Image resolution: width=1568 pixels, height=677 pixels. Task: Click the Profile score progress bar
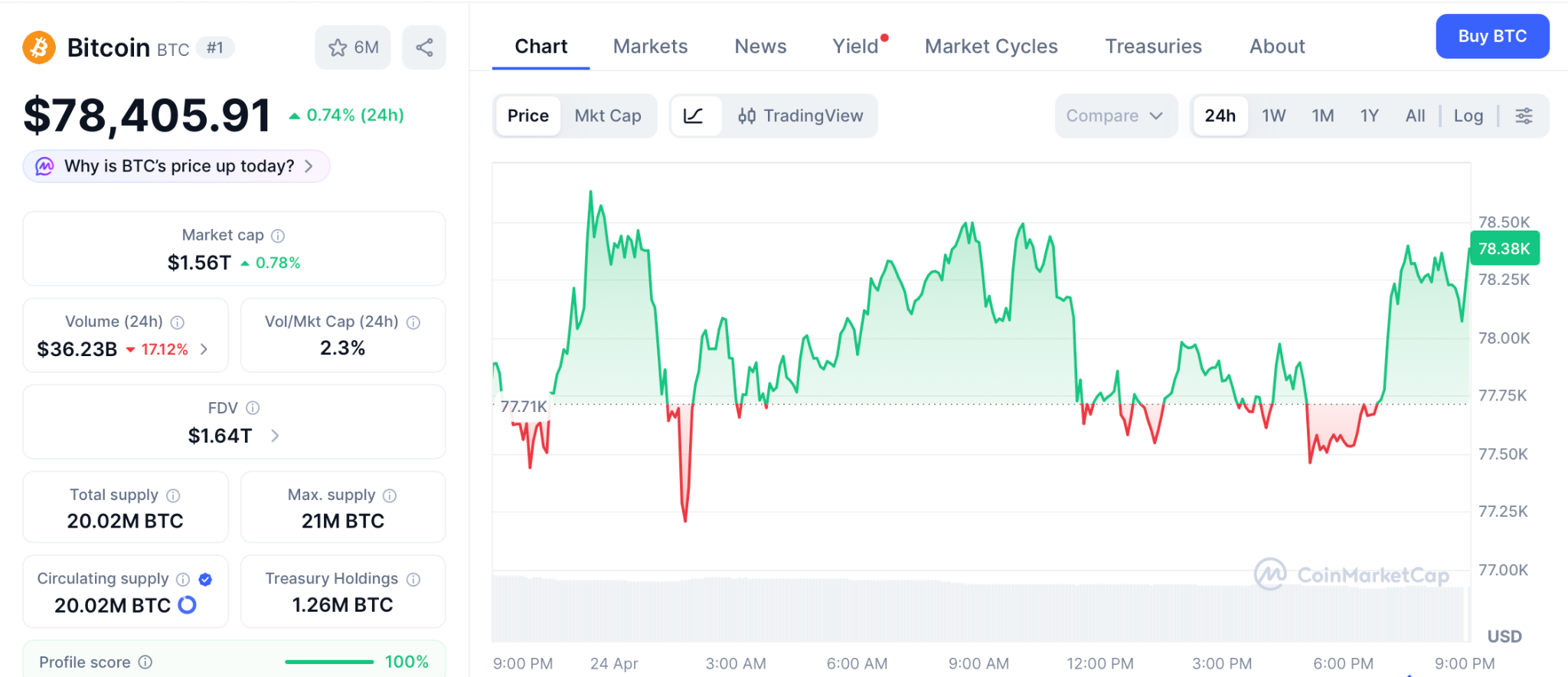[329, 662]
